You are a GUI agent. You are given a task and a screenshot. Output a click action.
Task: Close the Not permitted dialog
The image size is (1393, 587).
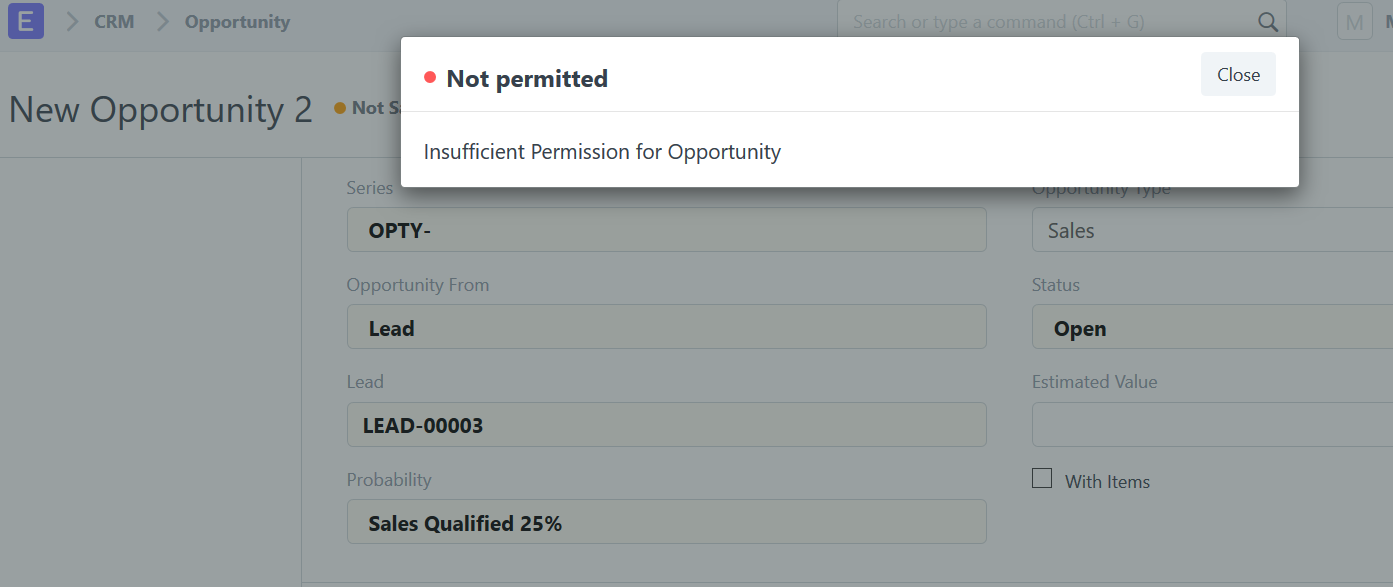coord(1238,74)
